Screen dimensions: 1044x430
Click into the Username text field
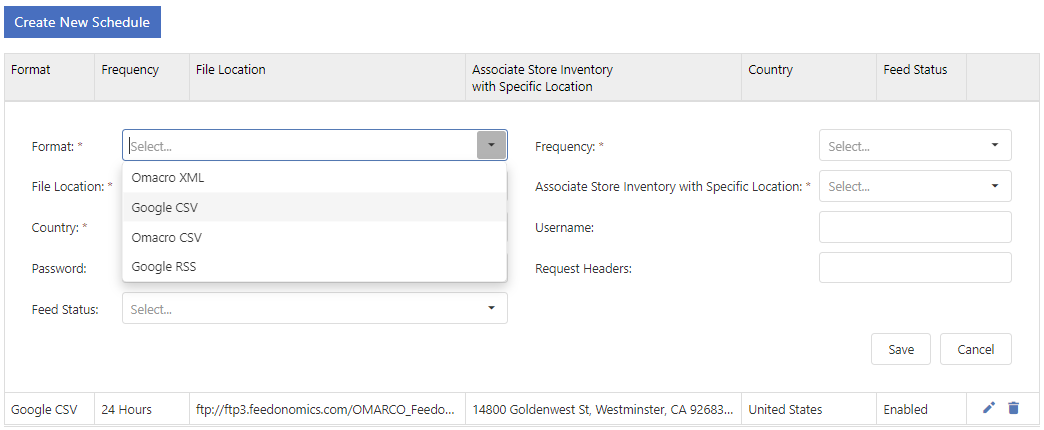coord(914,227)
